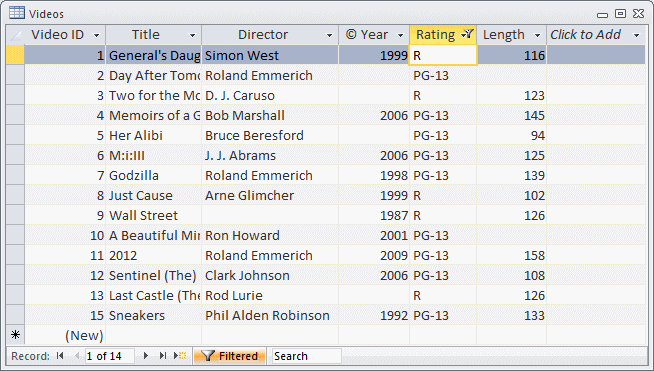Screen dimensions: 654x371
Task: Click the select-all corner box of datasheet
Action: point(15,35)
